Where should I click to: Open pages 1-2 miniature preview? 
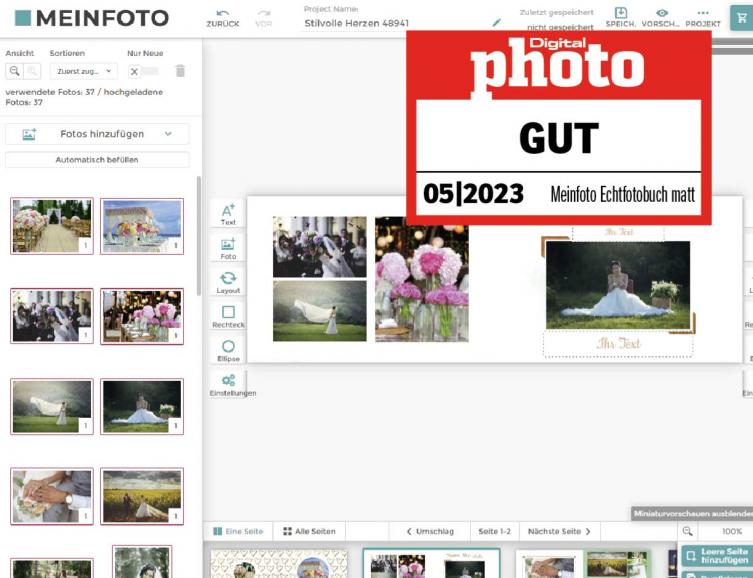point(431,564)
